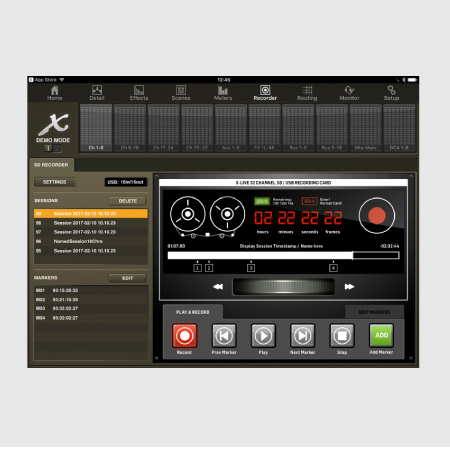The image size is (450, 450).
Task: Start recording with the red Record button
Action: [184, 336]
